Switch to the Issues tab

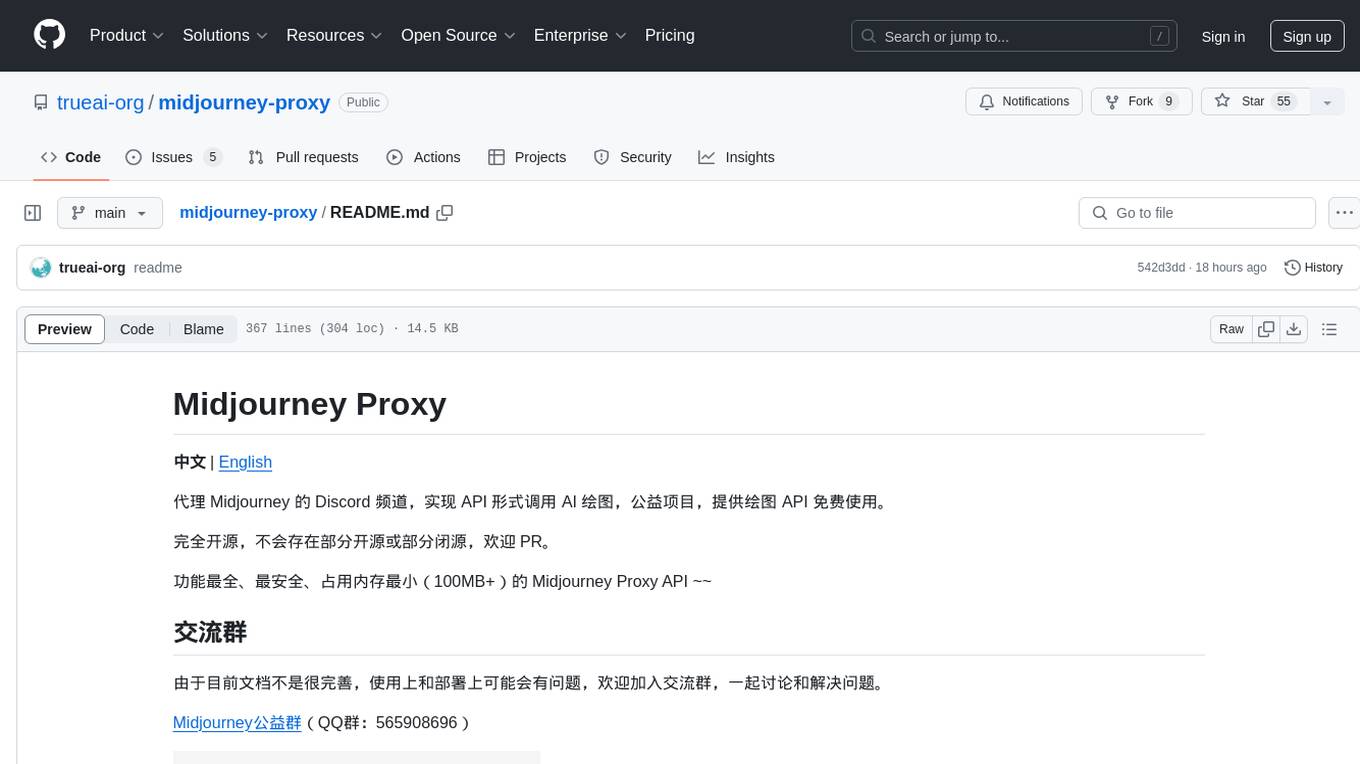pos(173,157)
